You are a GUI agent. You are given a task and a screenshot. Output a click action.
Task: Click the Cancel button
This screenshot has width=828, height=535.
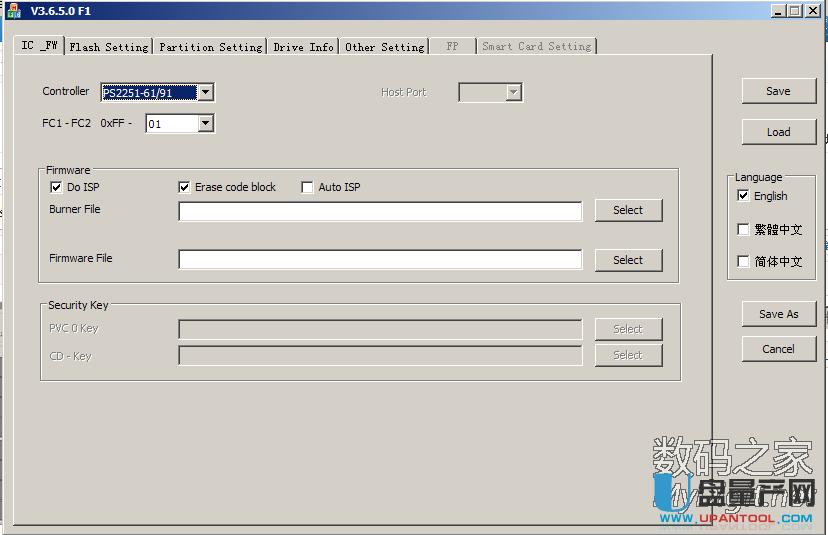(778, 349)
